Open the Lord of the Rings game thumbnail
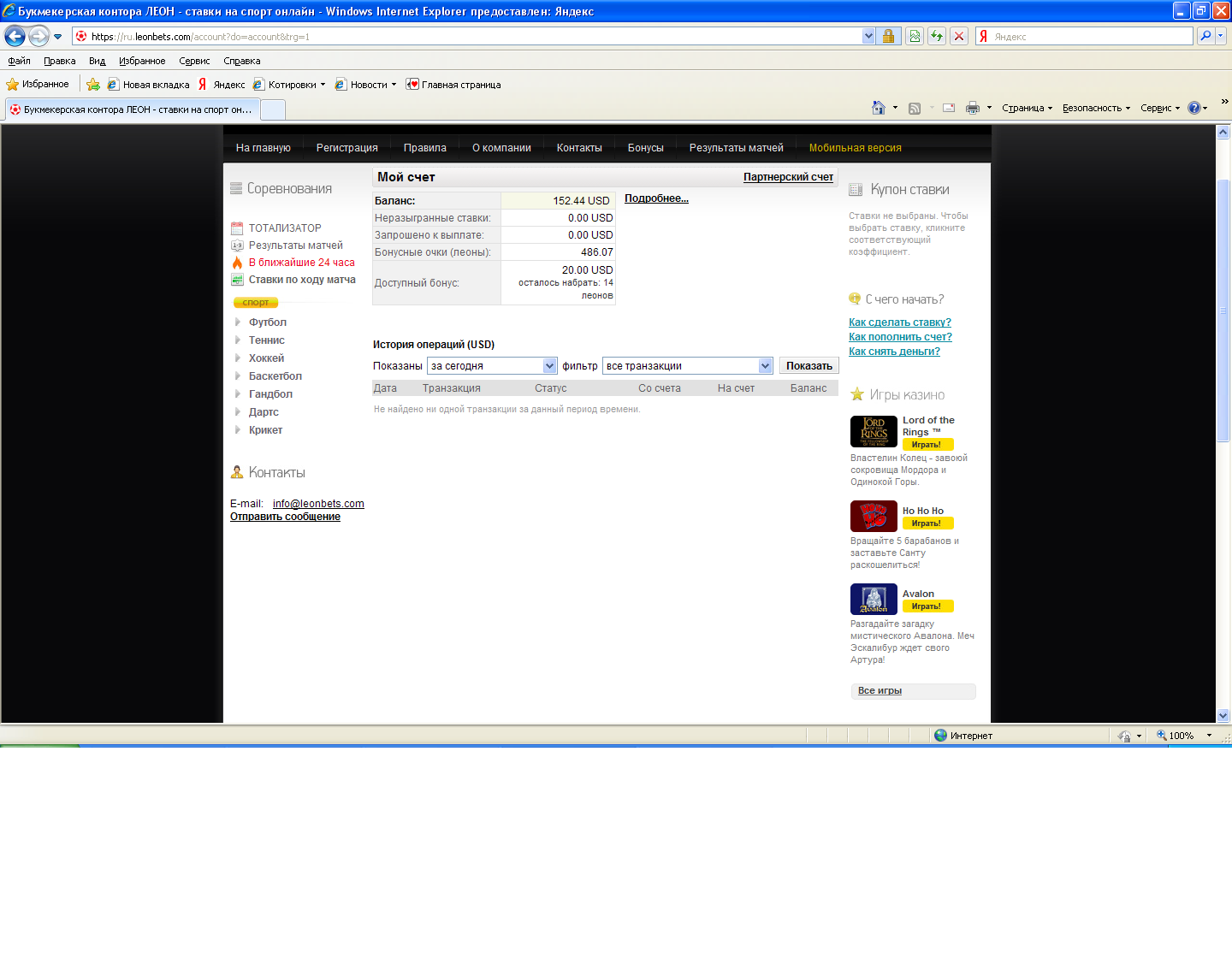 point(874,431)
